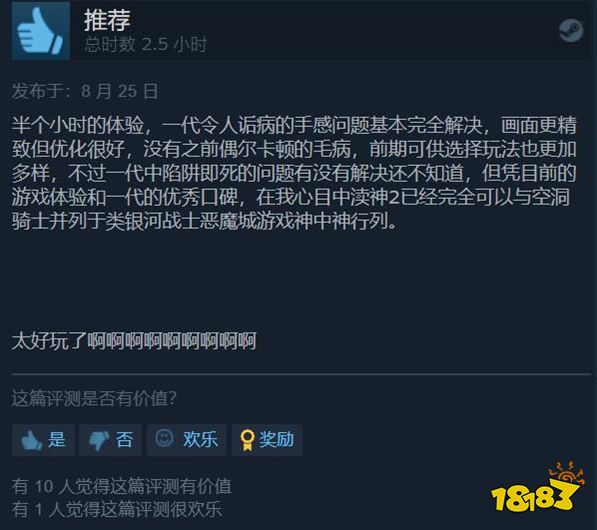This screenshot has height=530, width=597.
Task: Click 有 10 人觉得这篇评测有价值 count
Action: pos(121,486)
